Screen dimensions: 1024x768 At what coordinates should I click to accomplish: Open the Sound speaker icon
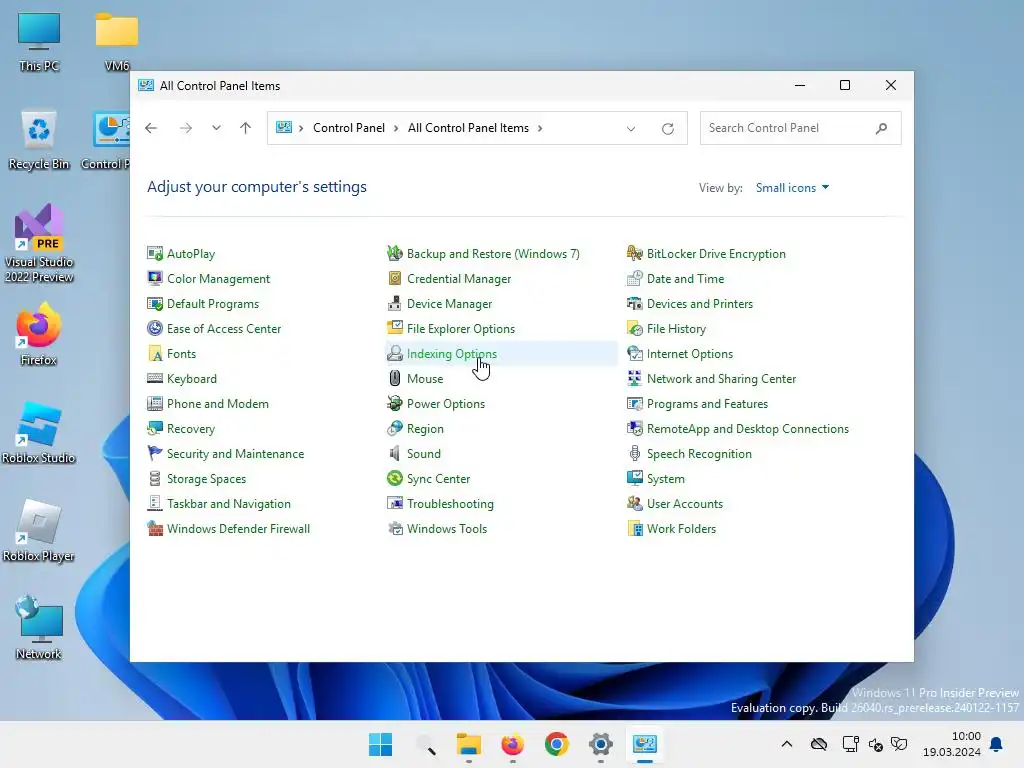point(394,453)
